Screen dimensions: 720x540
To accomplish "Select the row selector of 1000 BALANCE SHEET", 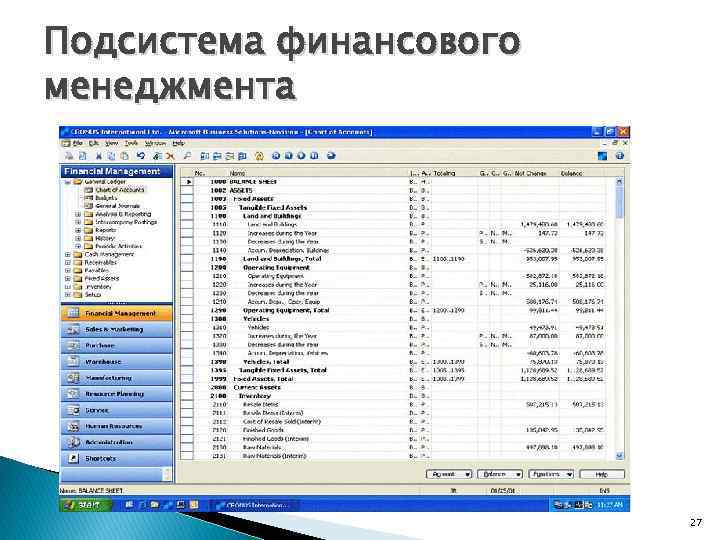I will [187, 182].
